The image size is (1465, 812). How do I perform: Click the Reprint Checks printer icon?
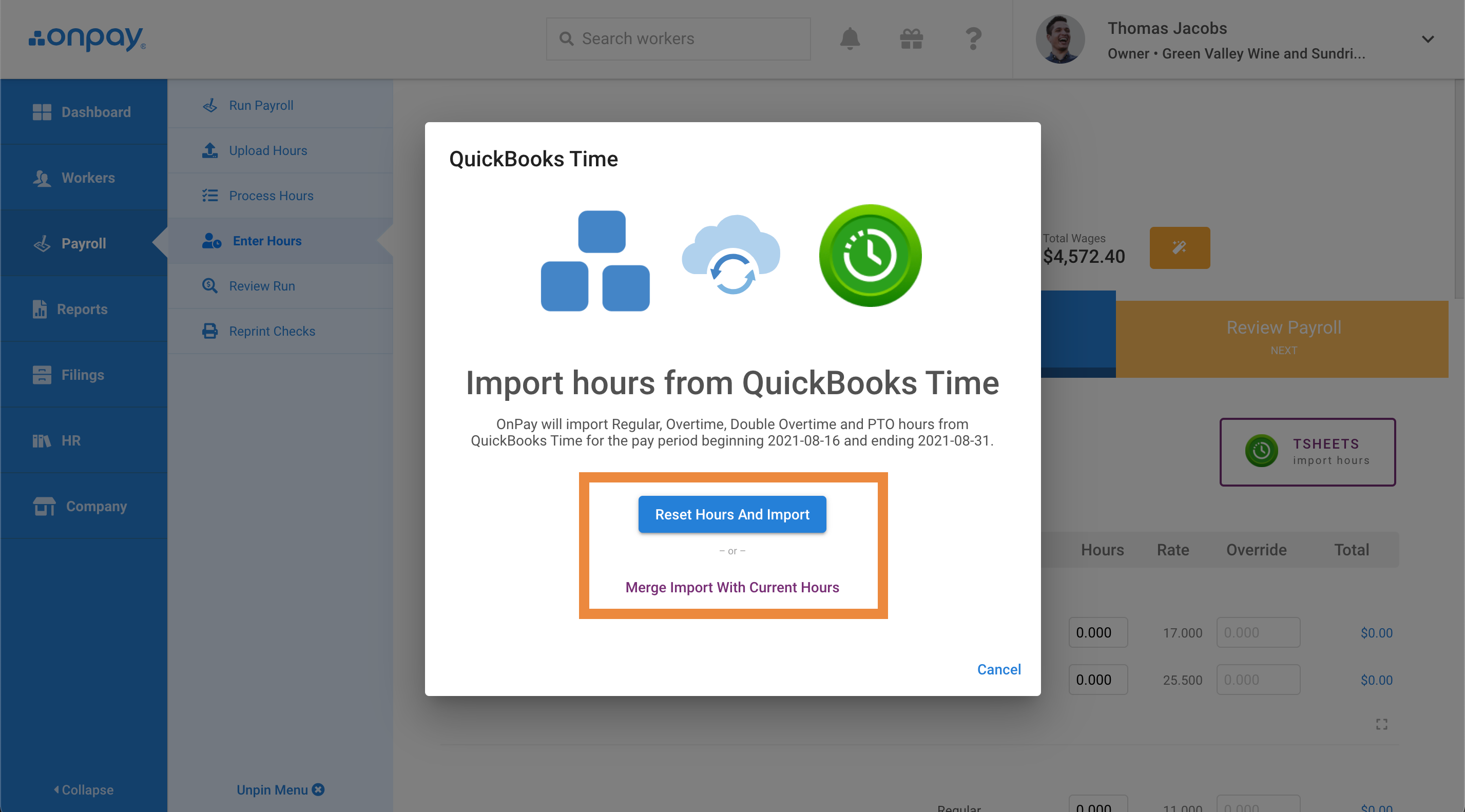click(x=210, y=331)
